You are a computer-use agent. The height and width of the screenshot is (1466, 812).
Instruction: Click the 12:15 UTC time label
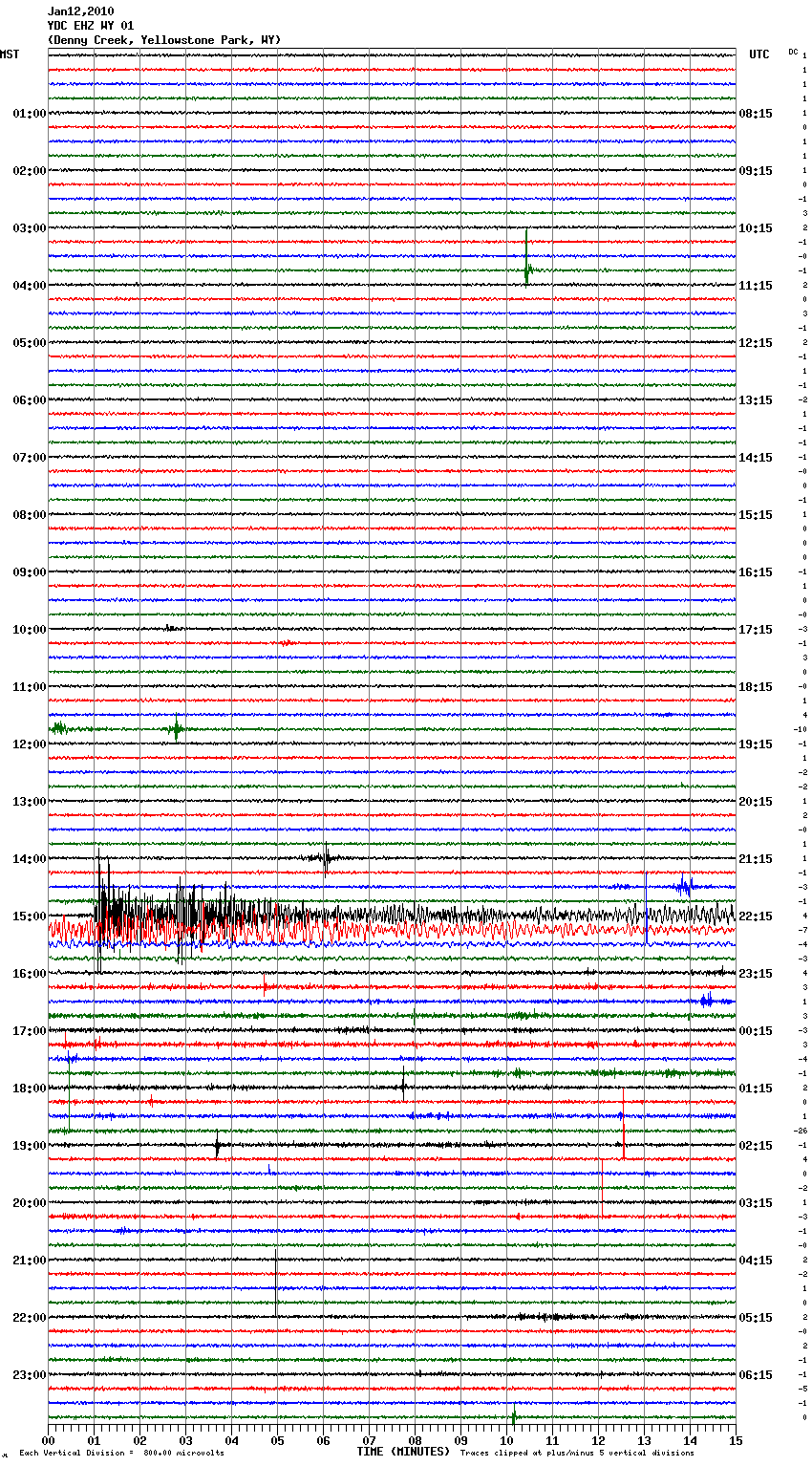pos(756,343)
